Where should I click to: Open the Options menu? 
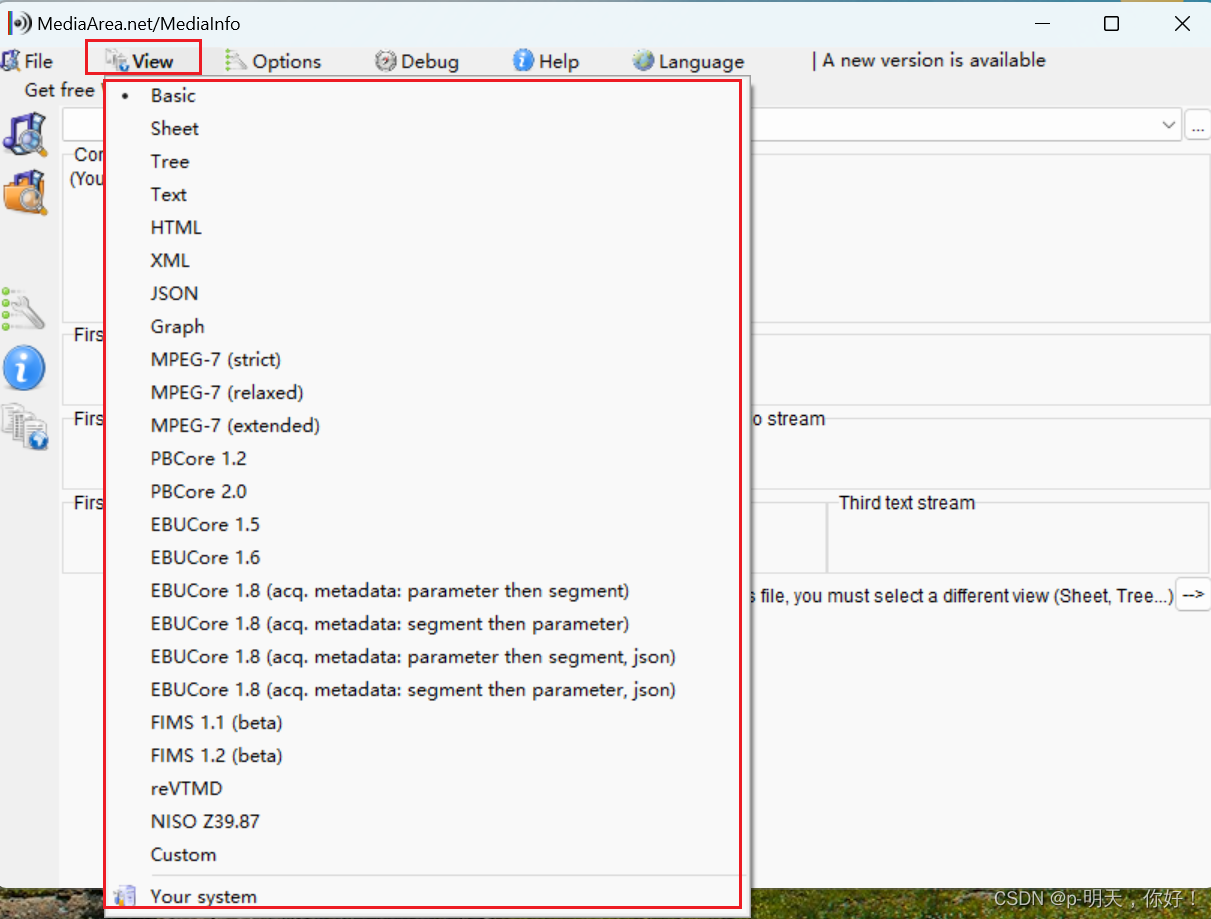point(273,61)
